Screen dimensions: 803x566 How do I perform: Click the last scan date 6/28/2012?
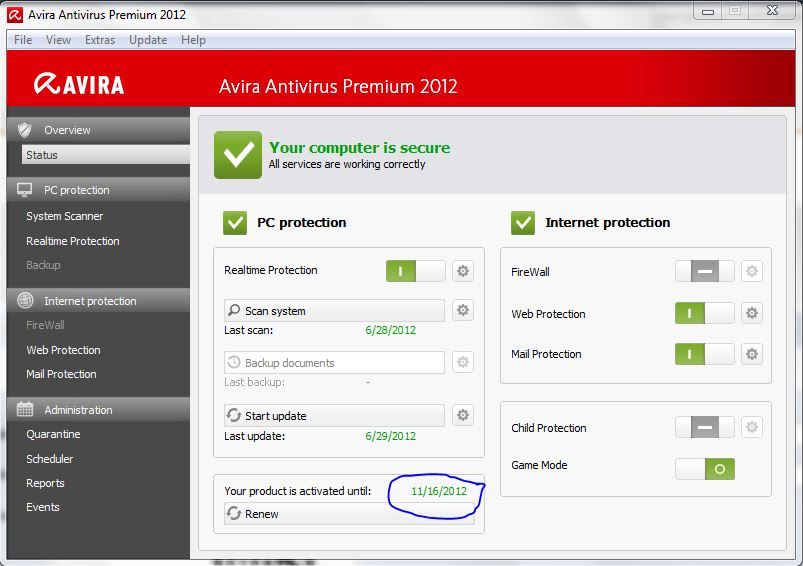pos(391,330)
